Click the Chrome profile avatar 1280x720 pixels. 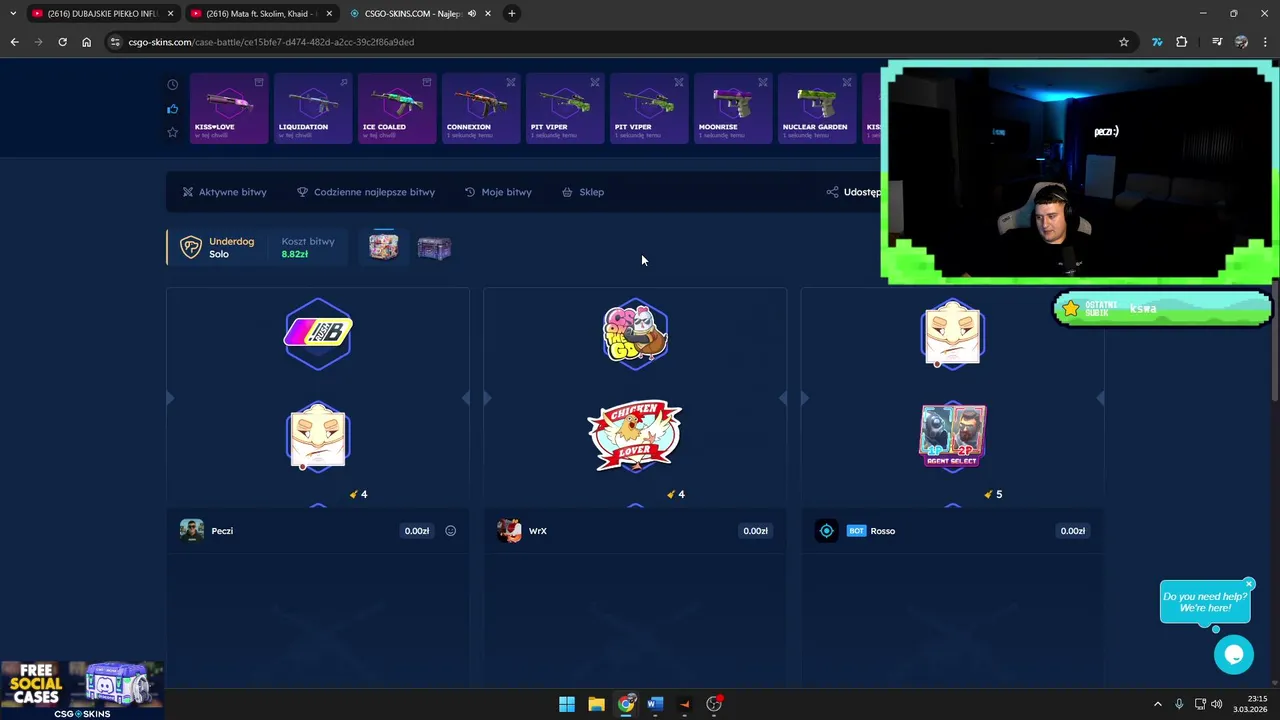click(x=1241, y=42)
